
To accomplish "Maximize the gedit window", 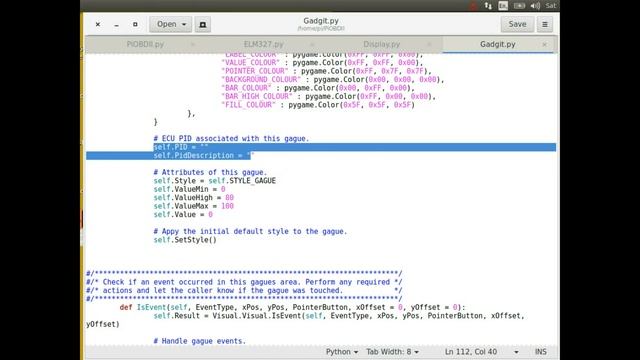I will tap(135, 24).
